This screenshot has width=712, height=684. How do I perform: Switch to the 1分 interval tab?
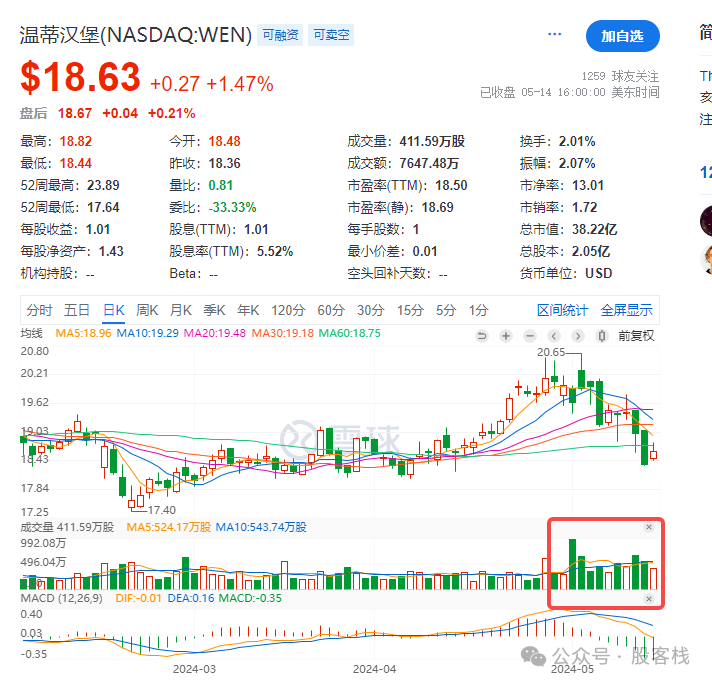pos(479,310)
